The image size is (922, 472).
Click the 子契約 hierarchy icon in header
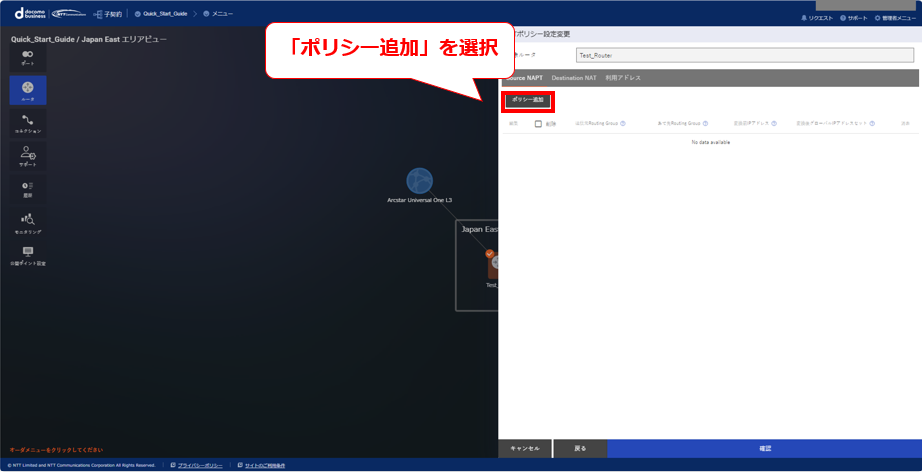(98, 14)
